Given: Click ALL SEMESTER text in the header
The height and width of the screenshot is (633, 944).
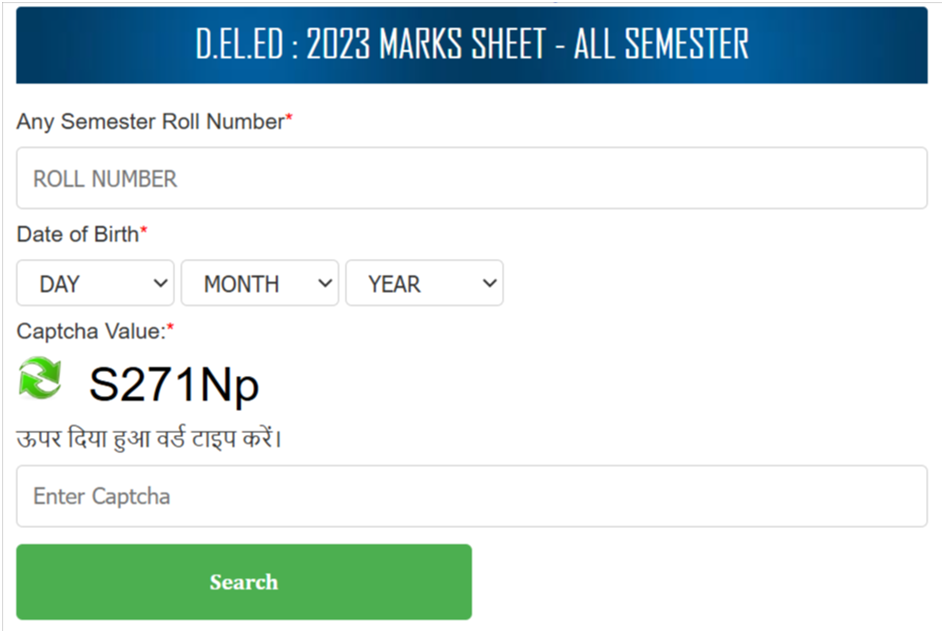Looking at the screenshot, I should click(x=661, y=44).
